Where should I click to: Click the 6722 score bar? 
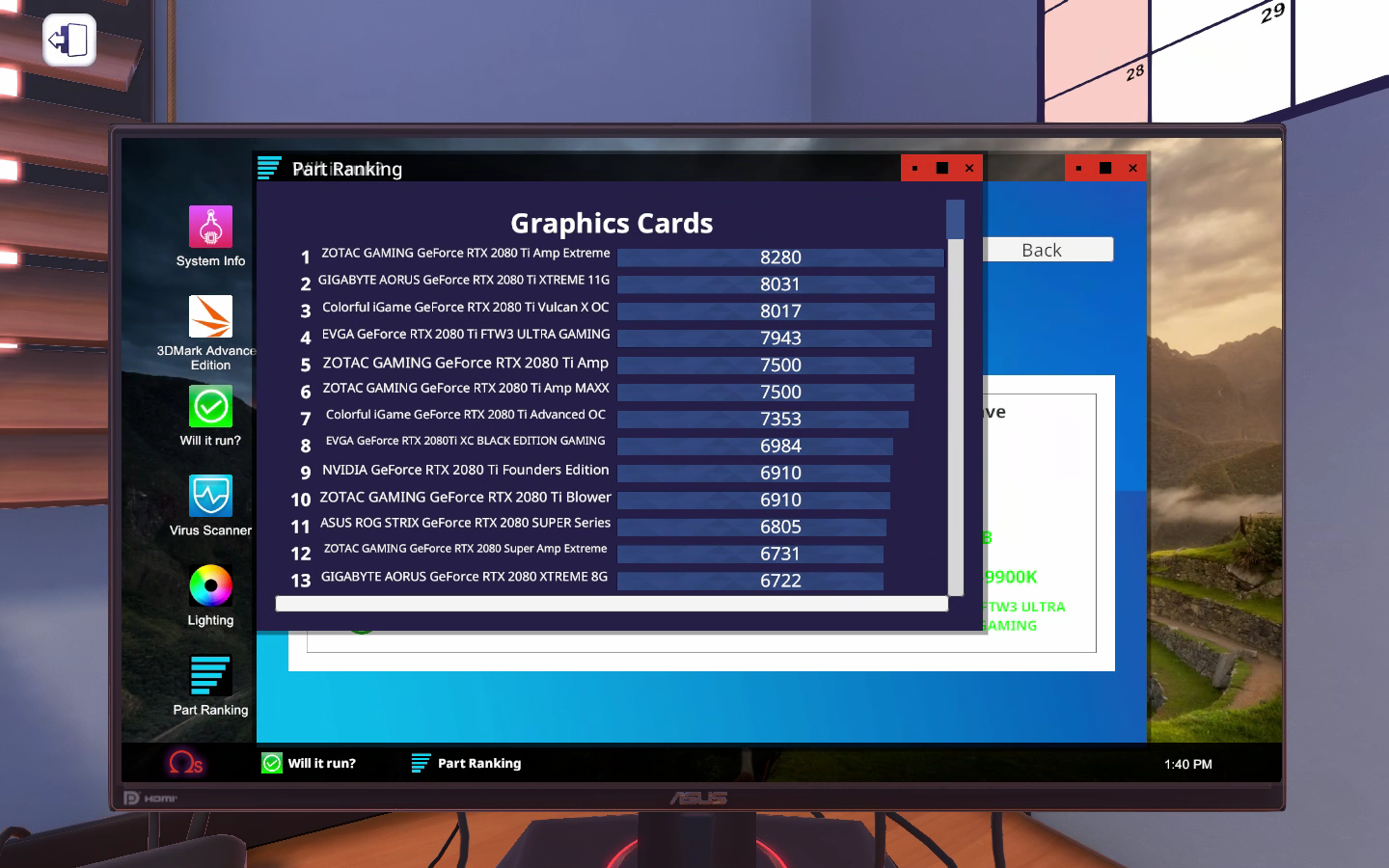pos(750,582)
